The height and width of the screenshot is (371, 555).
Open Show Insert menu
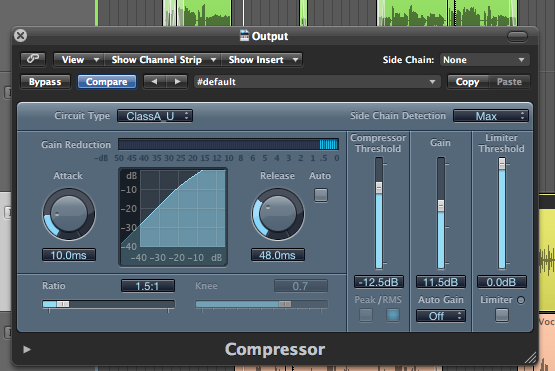262,59
